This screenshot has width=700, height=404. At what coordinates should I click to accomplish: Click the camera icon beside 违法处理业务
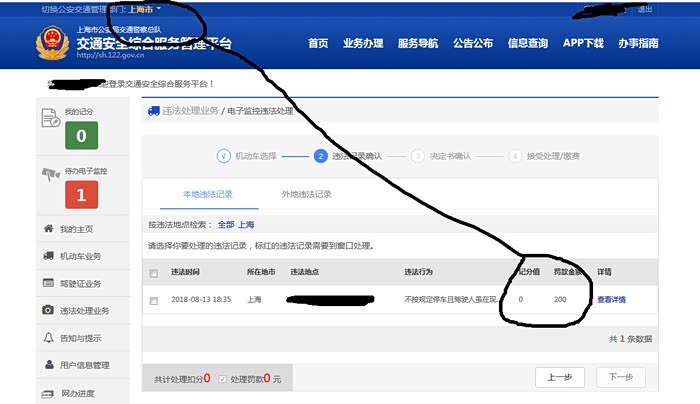pyautogui.click(x=48, y=310)
